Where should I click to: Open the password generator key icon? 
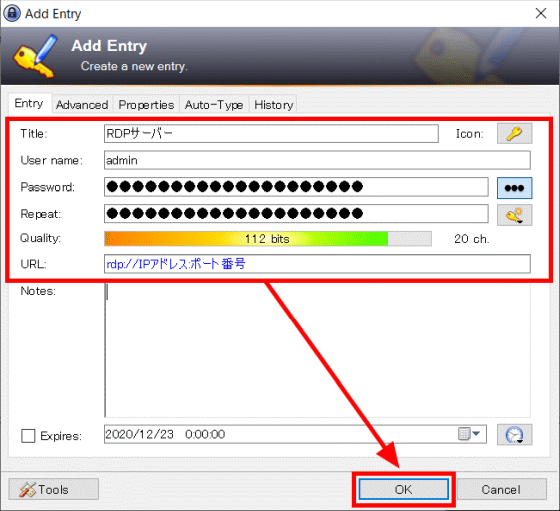click(514, 215)
